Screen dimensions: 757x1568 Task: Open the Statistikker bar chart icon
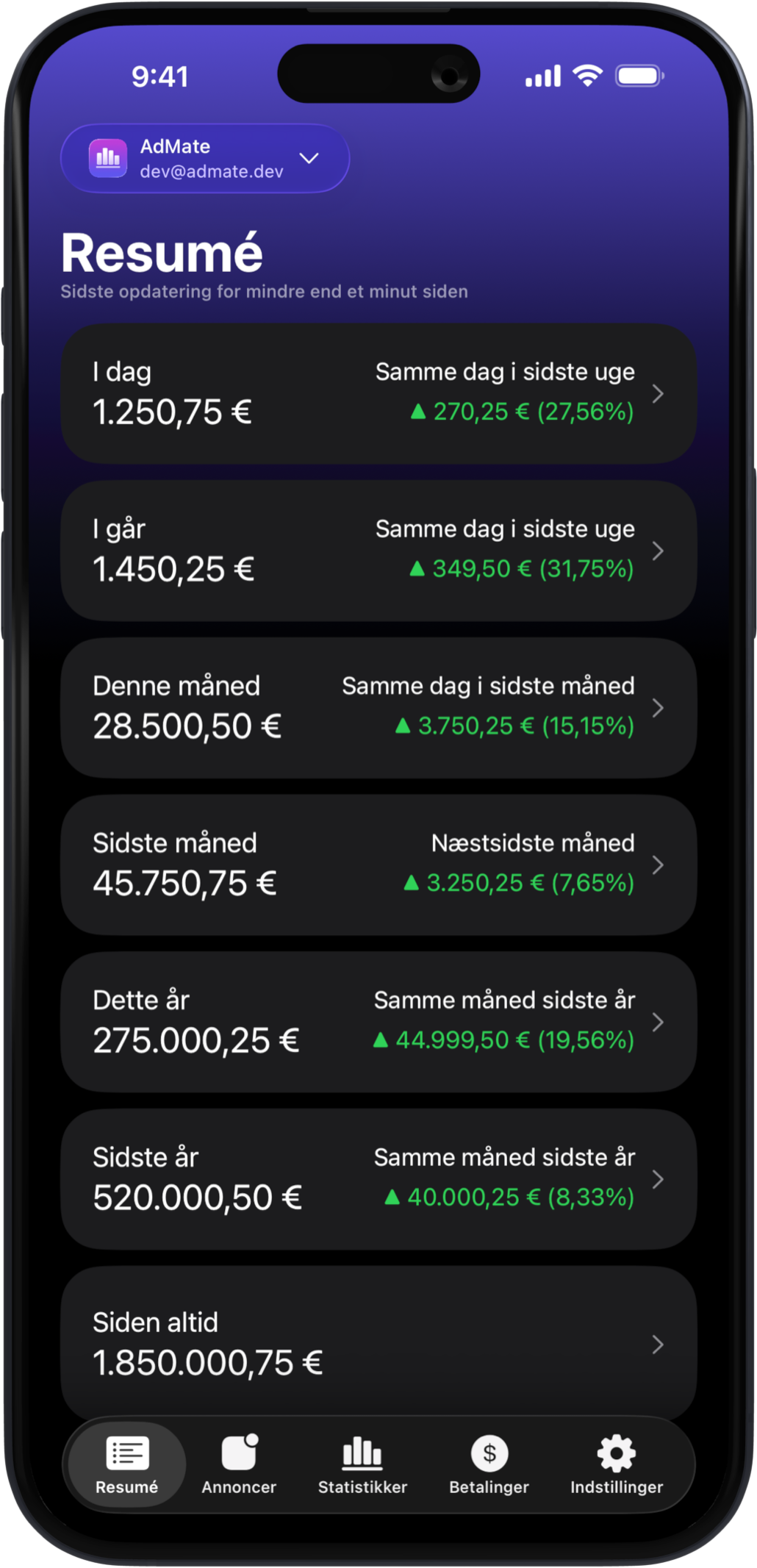[x=362, y=1453]
